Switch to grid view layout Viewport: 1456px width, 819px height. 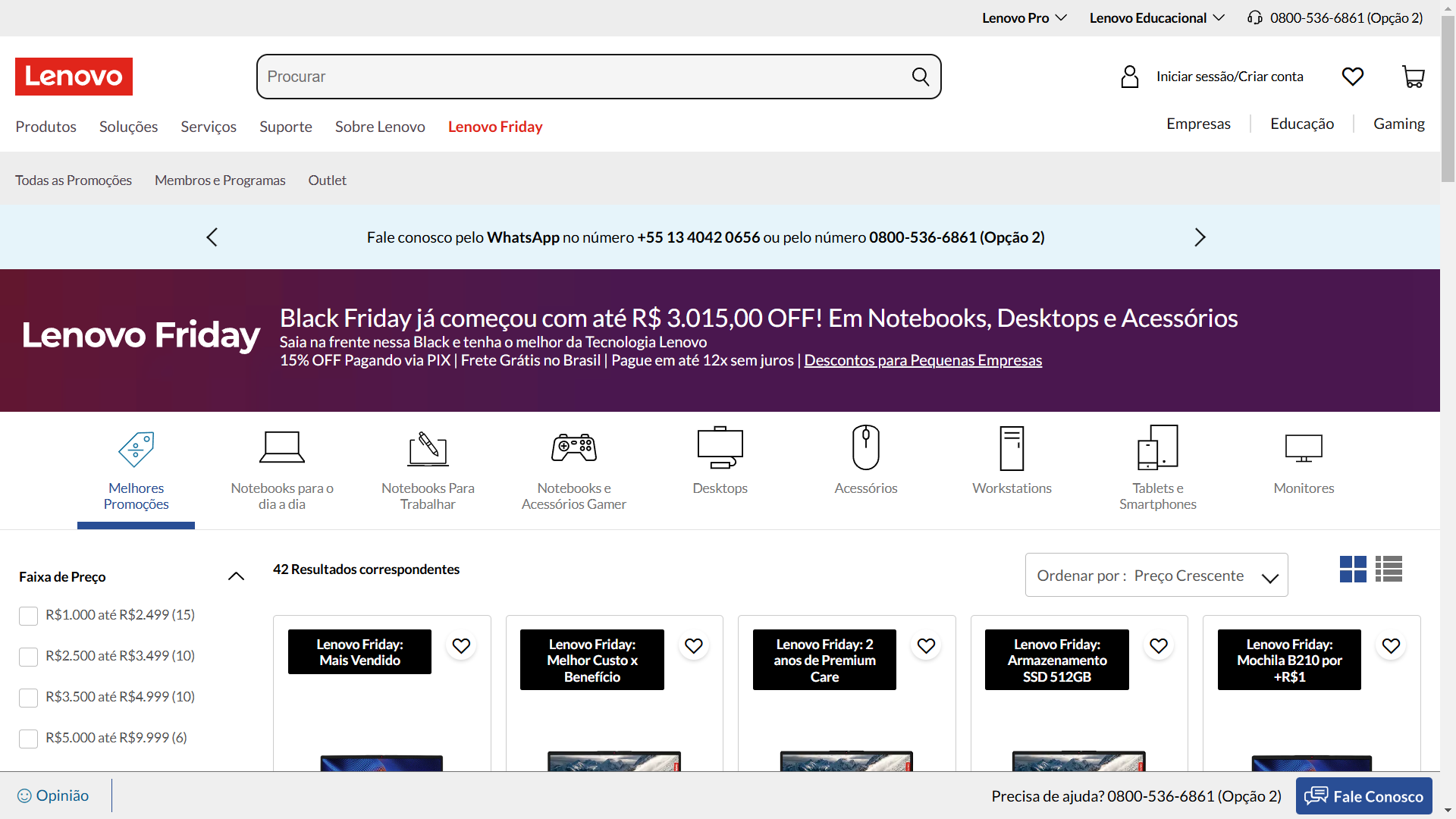[1353, 570]
